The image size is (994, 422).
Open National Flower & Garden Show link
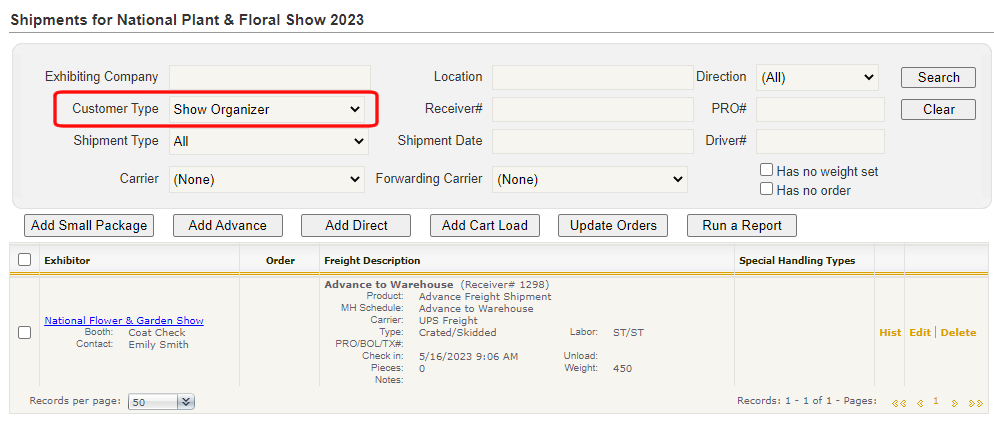pyautogui.click(x=124, y=321)
